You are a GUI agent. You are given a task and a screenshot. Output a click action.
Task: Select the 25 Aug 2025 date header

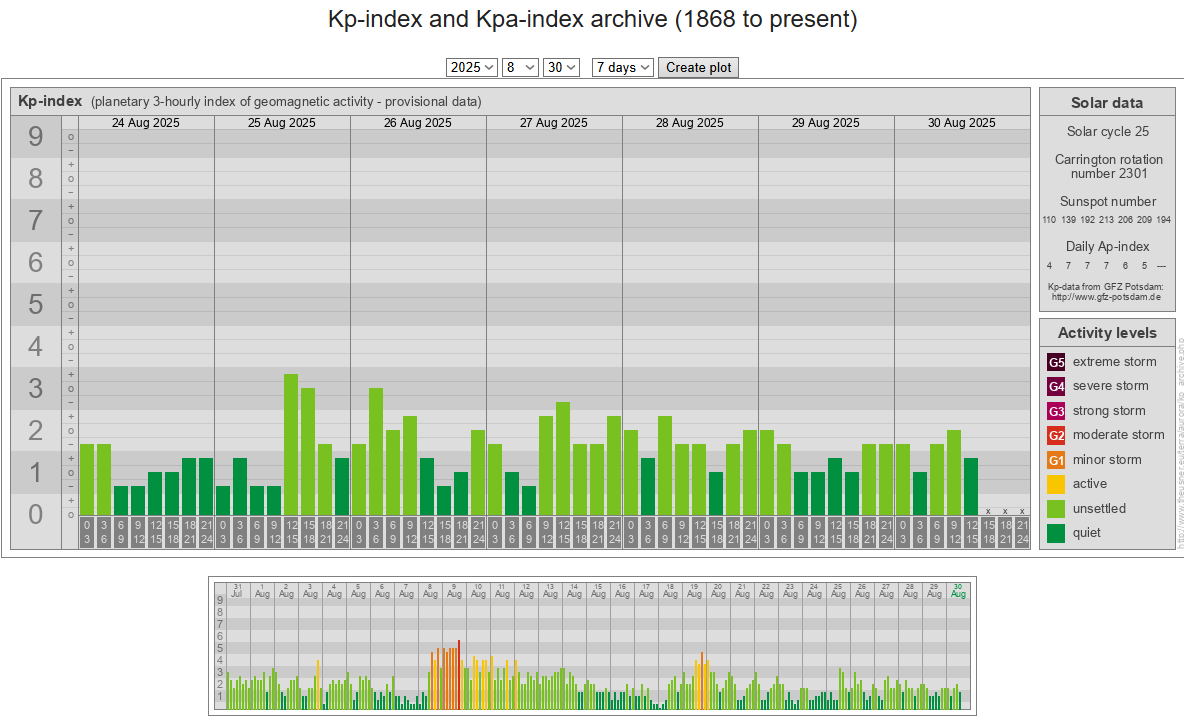[282, 123]
